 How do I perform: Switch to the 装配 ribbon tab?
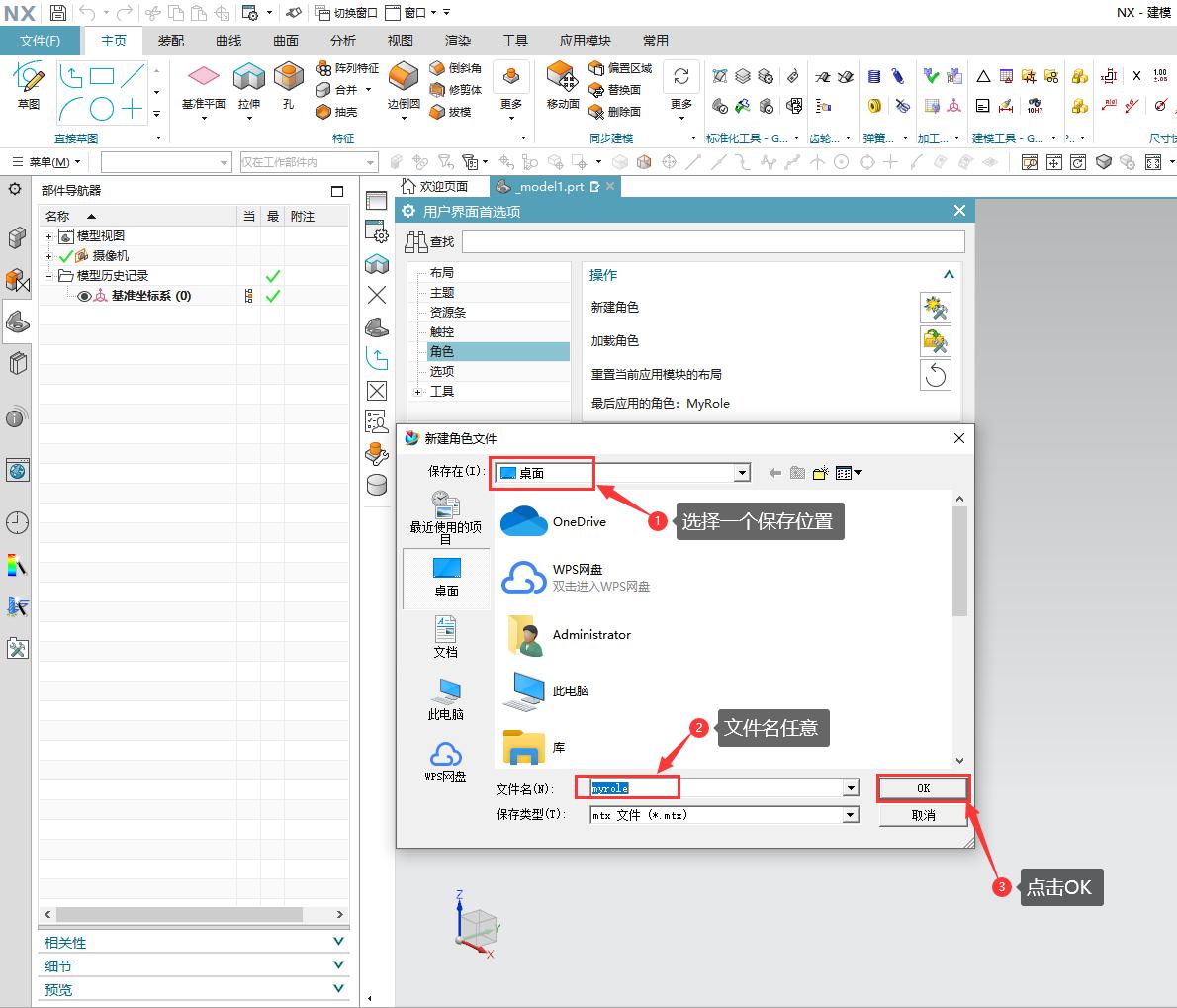[x=171, y=41]
